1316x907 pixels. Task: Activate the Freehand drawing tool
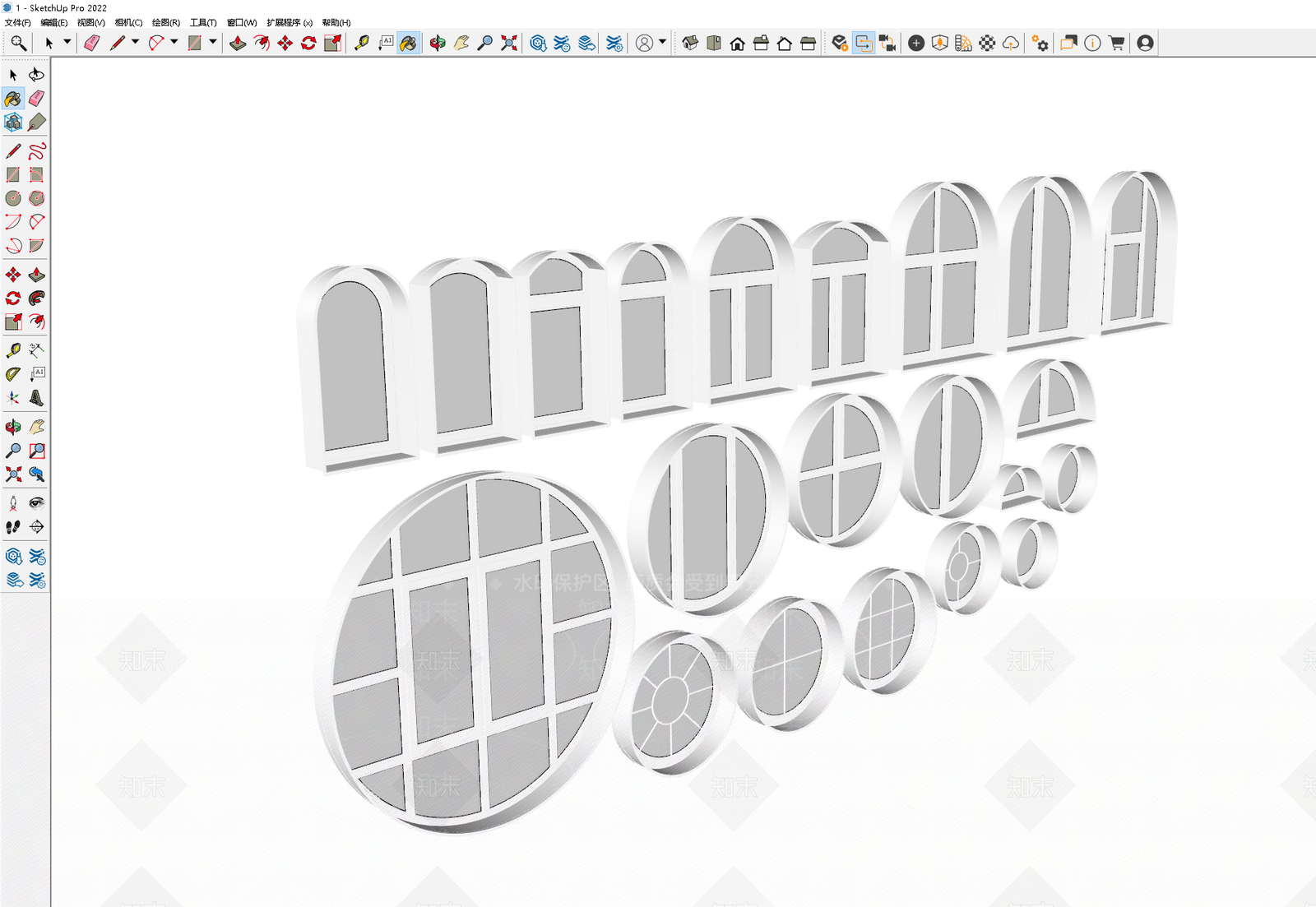pyautogui.click(x=37, y=151)
